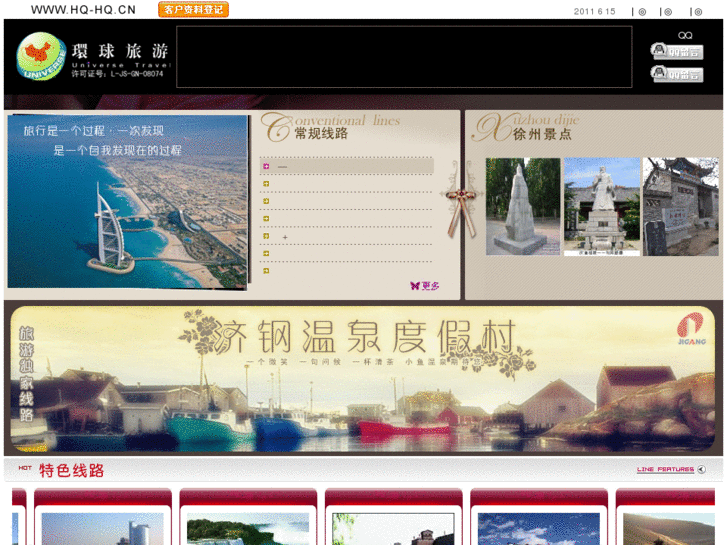The height and width of the screenshot is (545, 727).
Task: Click the ◎ icon nearest the date
Action: point(642,12)
